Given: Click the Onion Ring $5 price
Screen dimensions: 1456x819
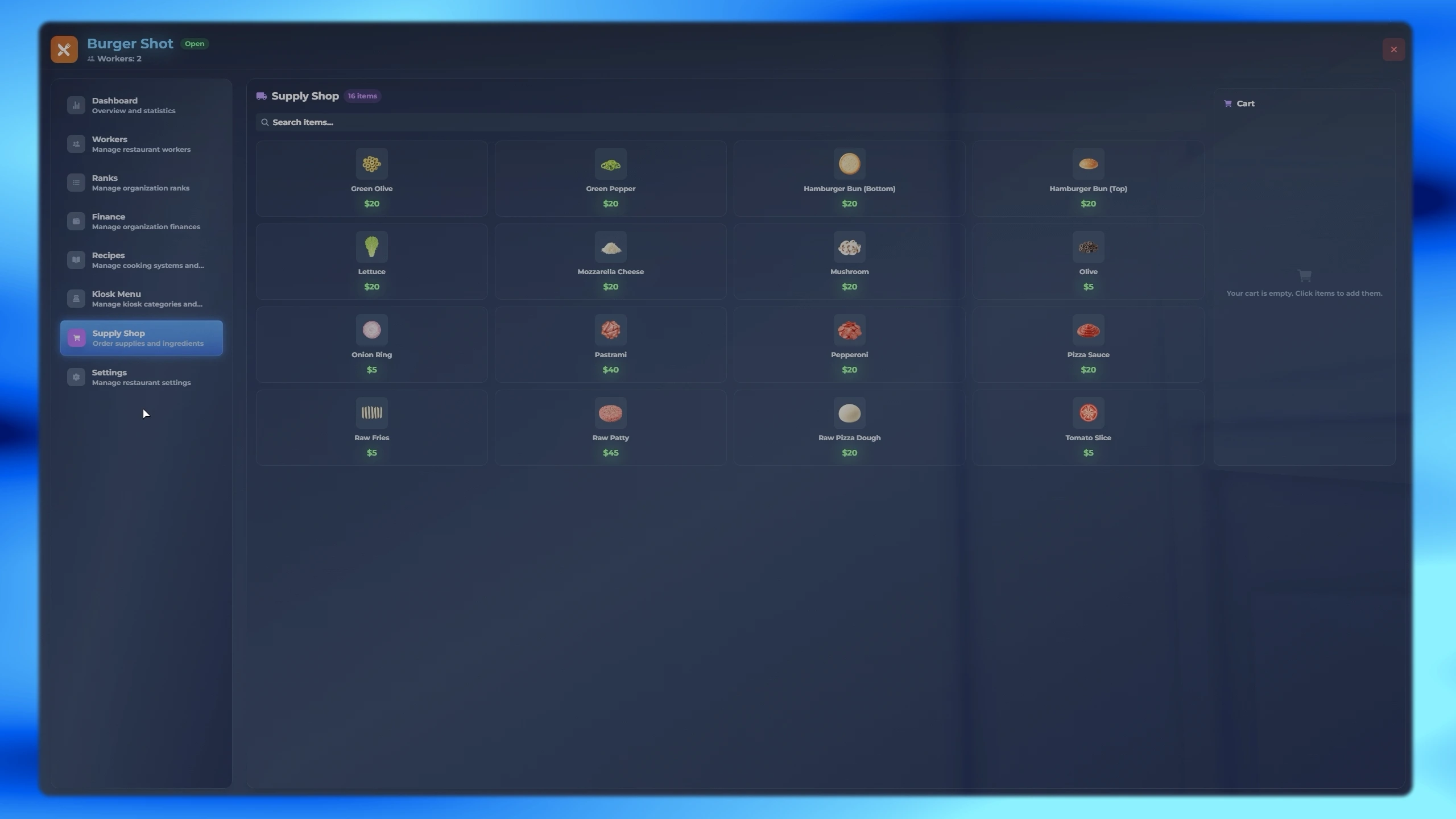Looking at the screenshot, I should pyautogui.click(x=371, y=370).
